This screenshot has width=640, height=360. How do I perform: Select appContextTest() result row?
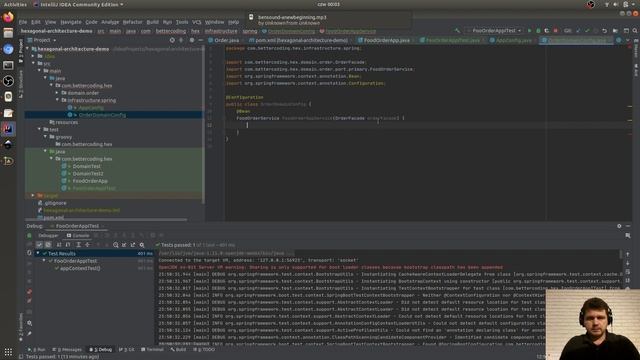point(80,268)
